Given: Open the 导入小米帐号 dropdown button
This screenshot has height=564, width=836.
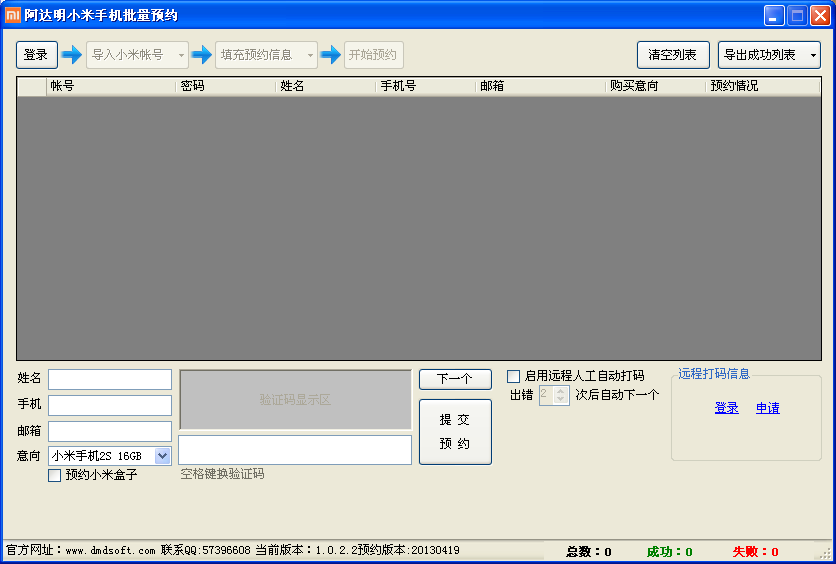Looking at the screenshot, I should tap(138, 55).
